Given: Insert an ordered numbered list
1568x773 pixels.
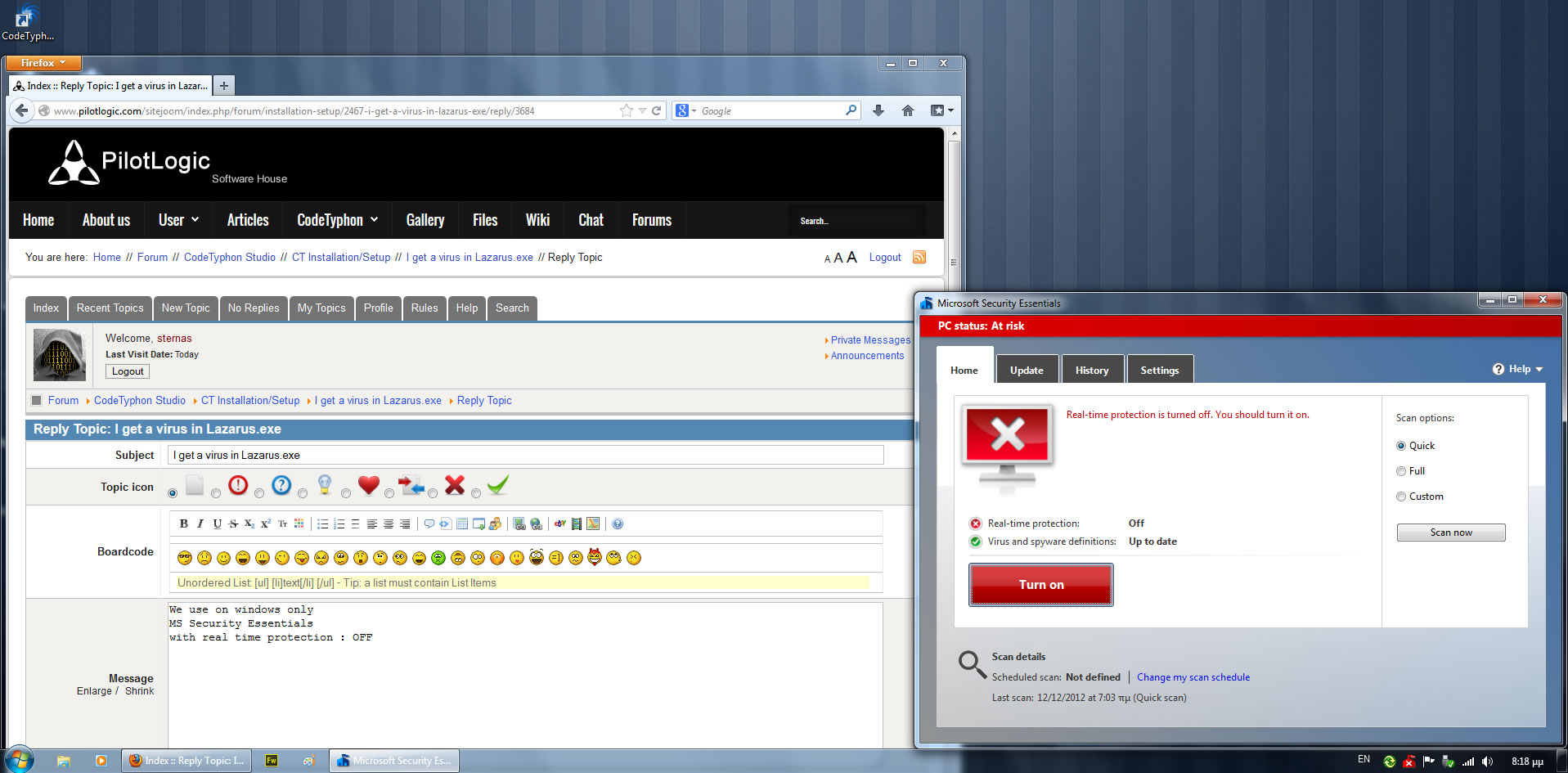Looking at the screenshot, I should tap(339, 524).
